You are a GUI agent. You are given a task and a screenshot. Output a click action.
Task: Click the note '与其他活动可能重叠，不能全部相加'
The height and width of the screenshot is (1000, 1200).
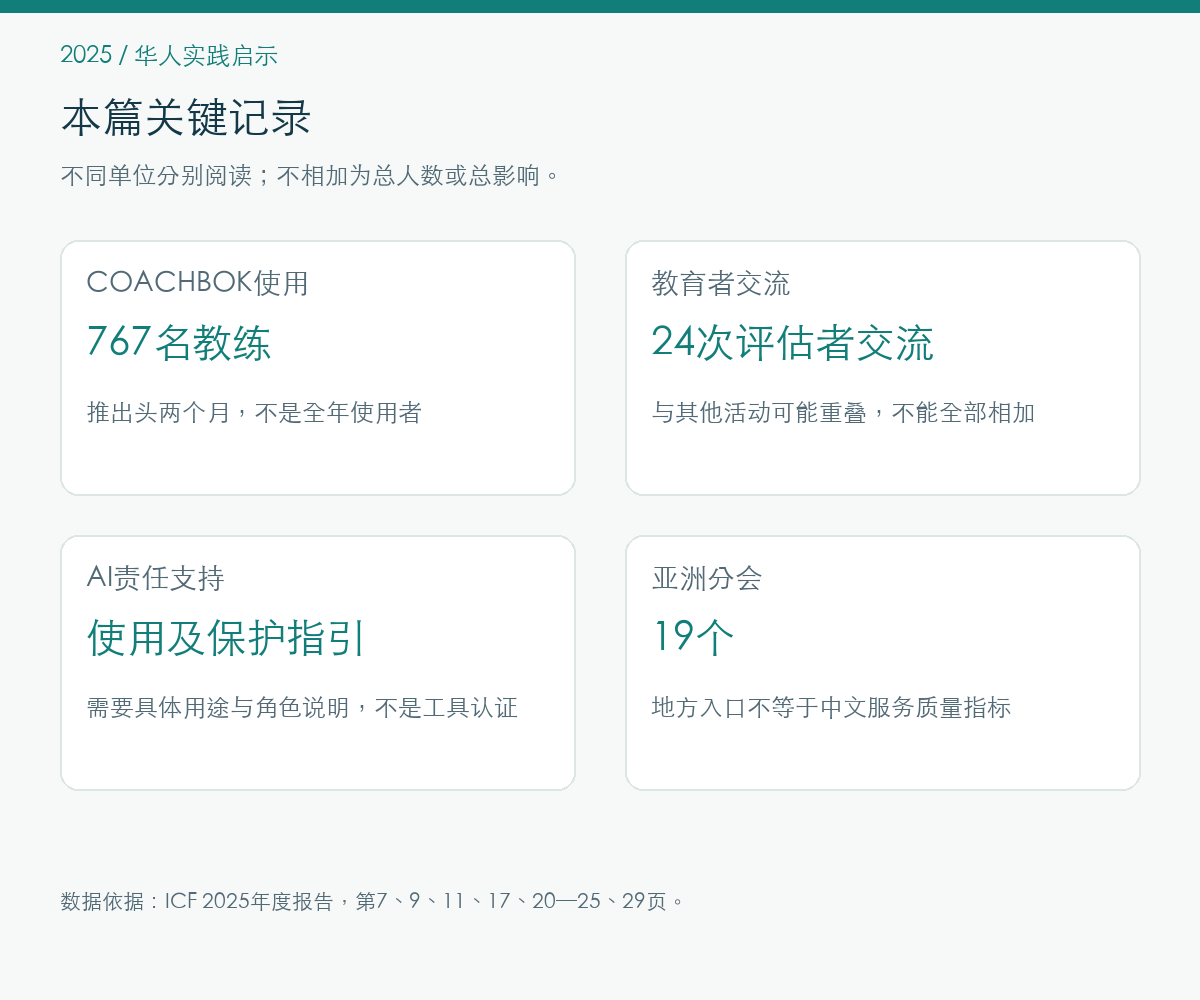point(843,412)
